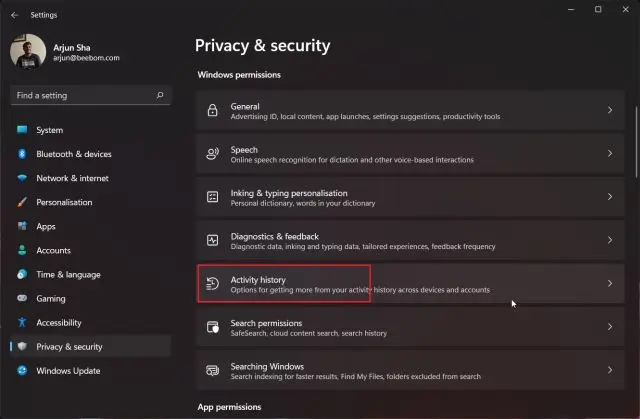Click the Inking & typing personalisation icon
The image size is (640, 419).
pos(212,197)
